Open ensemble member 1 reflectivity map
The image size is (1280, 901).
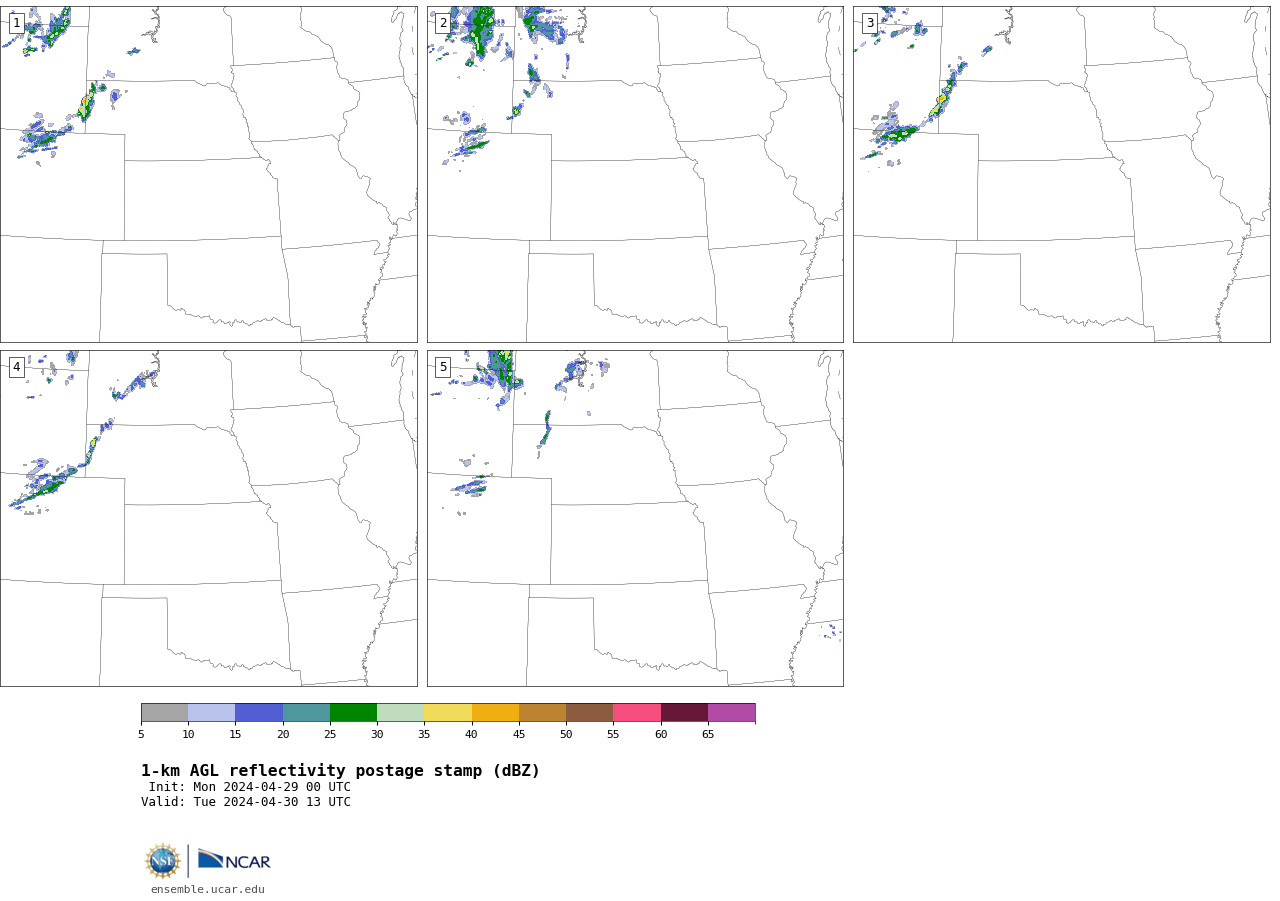click(x=208, y=174)
